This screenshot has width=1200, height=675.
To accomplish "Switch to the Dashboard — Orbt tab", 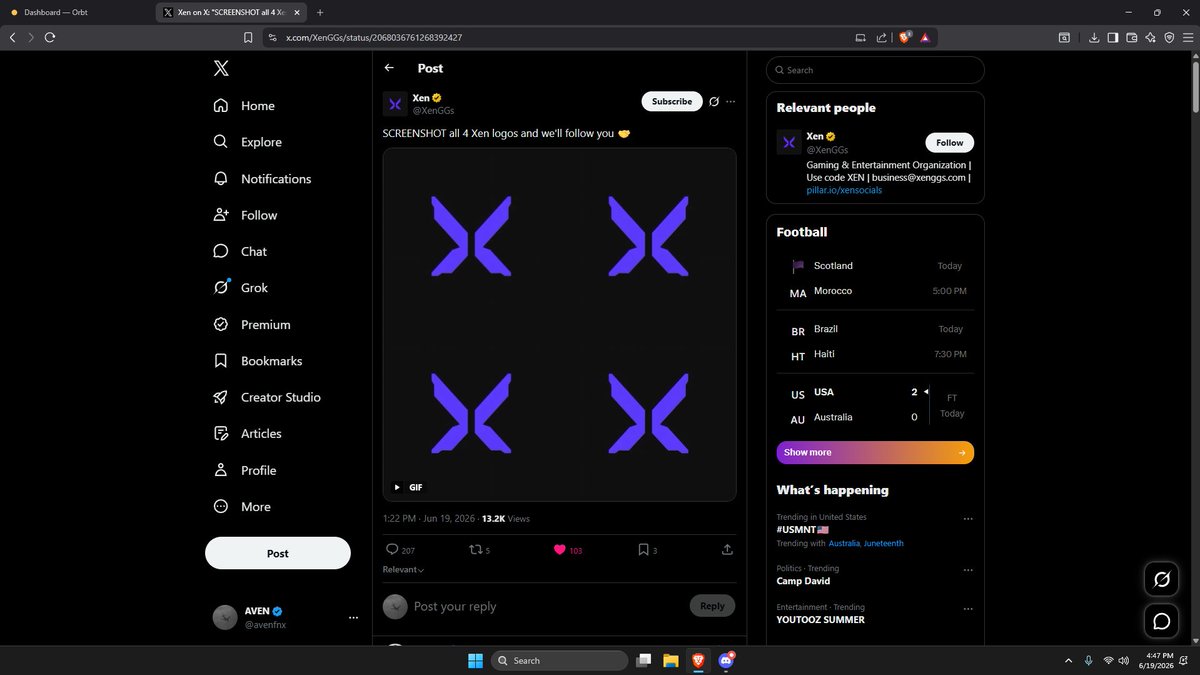I will click(x=78, y=12).
